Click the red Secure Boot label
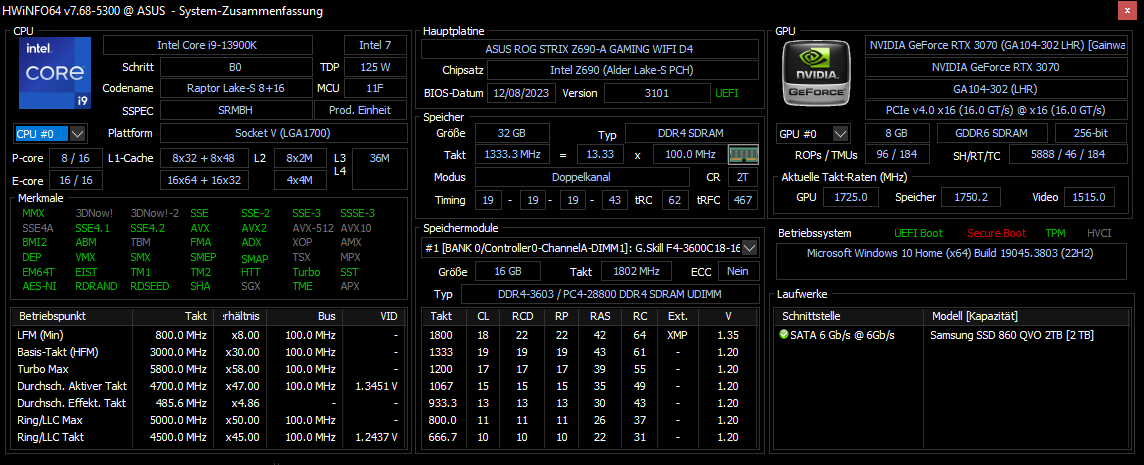The image size is (1144, 465). [997, 234]
